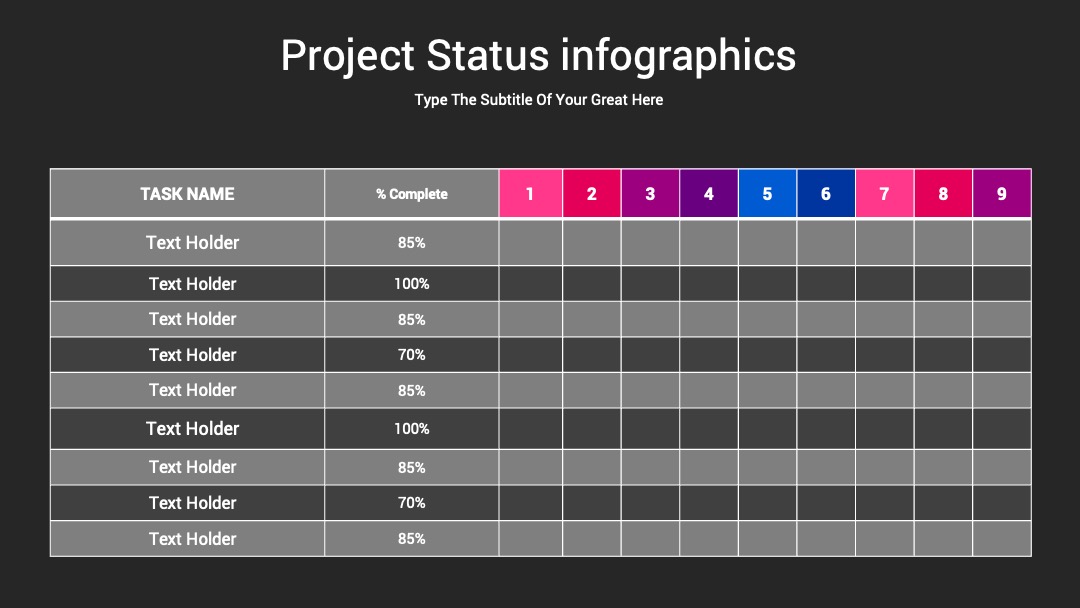Select the % Complete header cell

point(412,193)
